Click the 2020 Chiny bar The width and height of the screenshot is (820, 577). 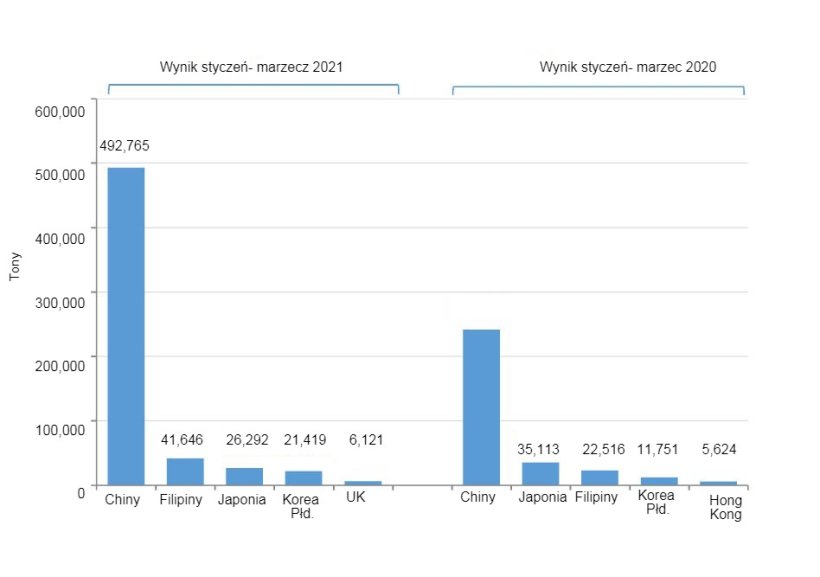coord(481,407)
